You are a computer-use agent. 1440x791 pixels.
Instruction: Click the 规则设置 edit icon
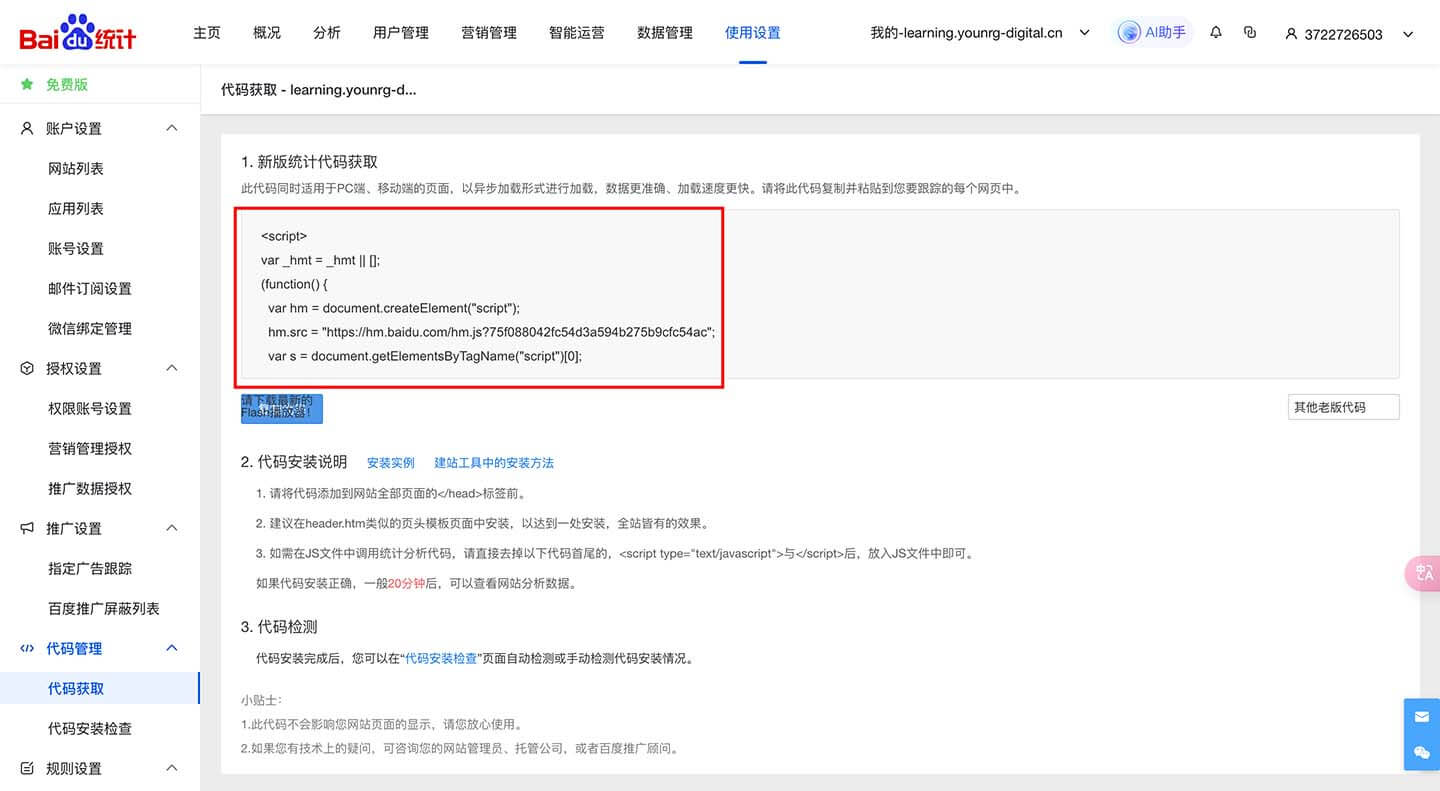click(27, 768)
